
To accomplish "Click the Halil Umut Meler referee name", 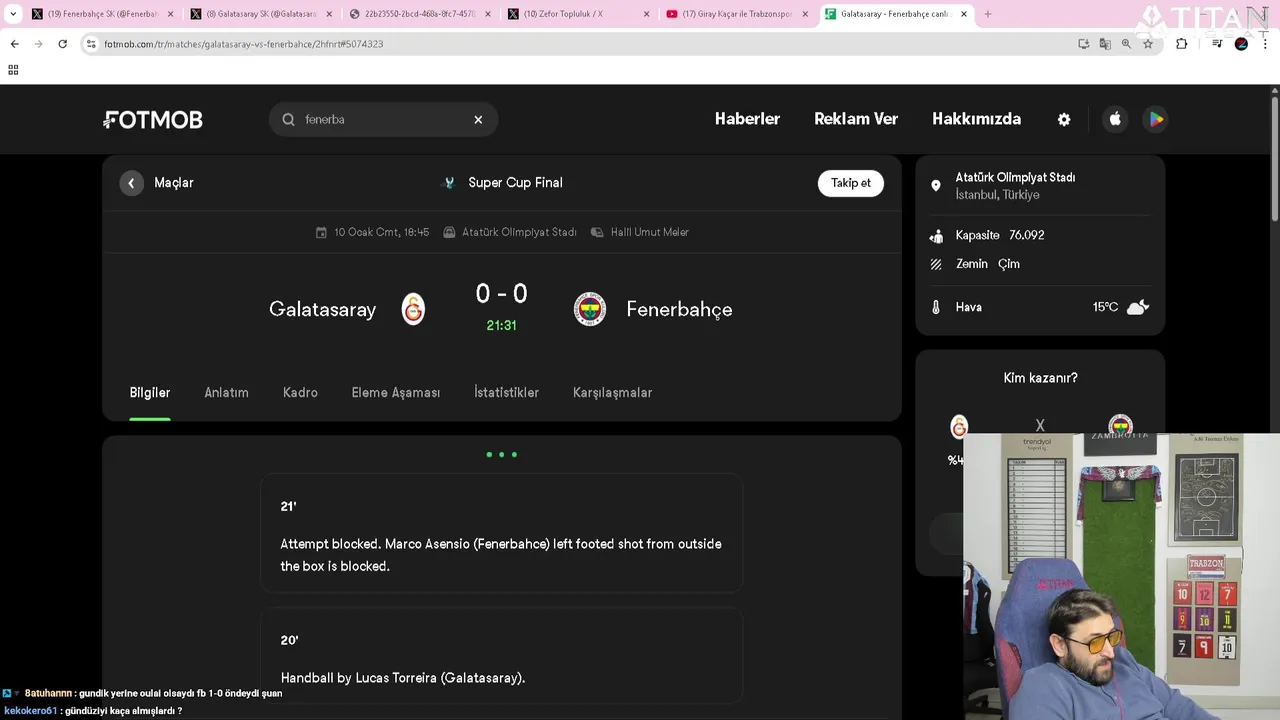I will tap(650, 232).
